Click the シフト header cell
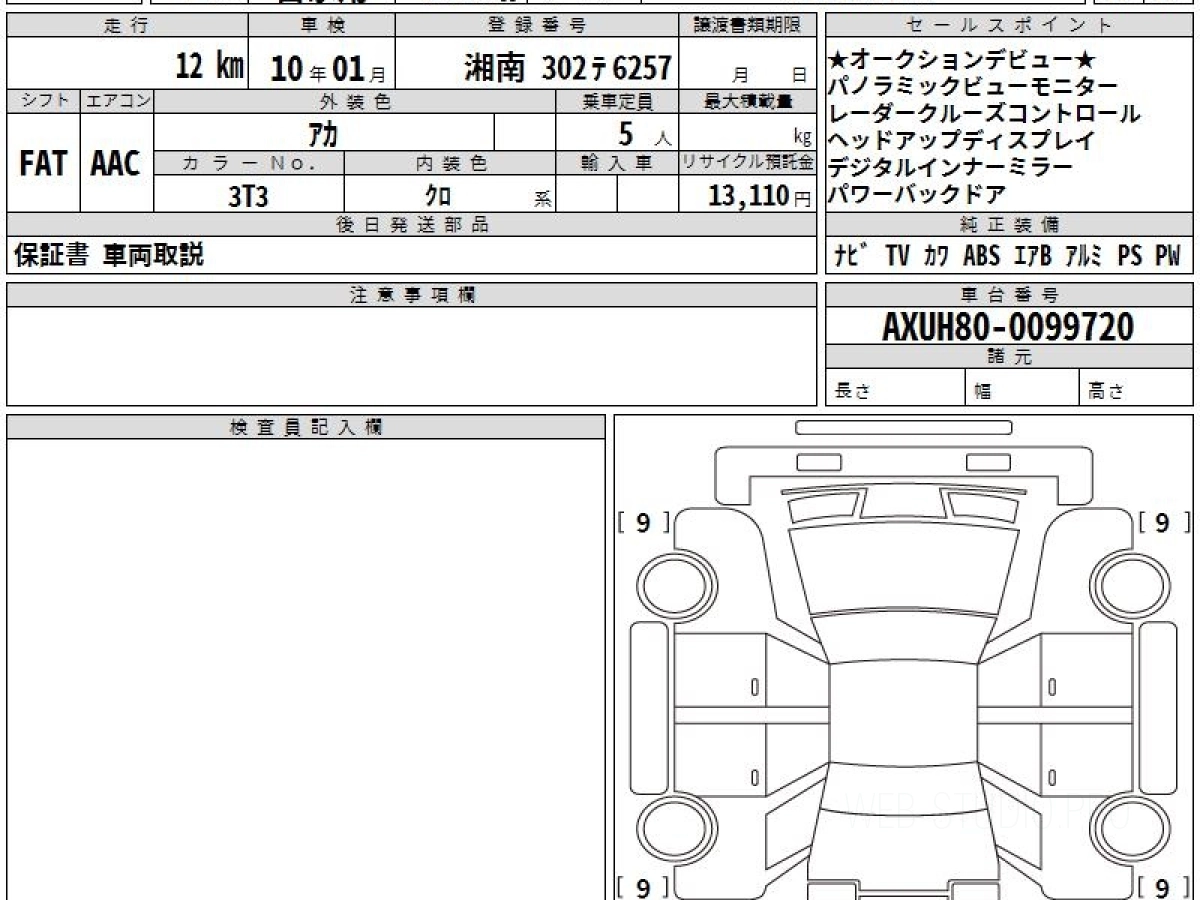 [43, 101]
